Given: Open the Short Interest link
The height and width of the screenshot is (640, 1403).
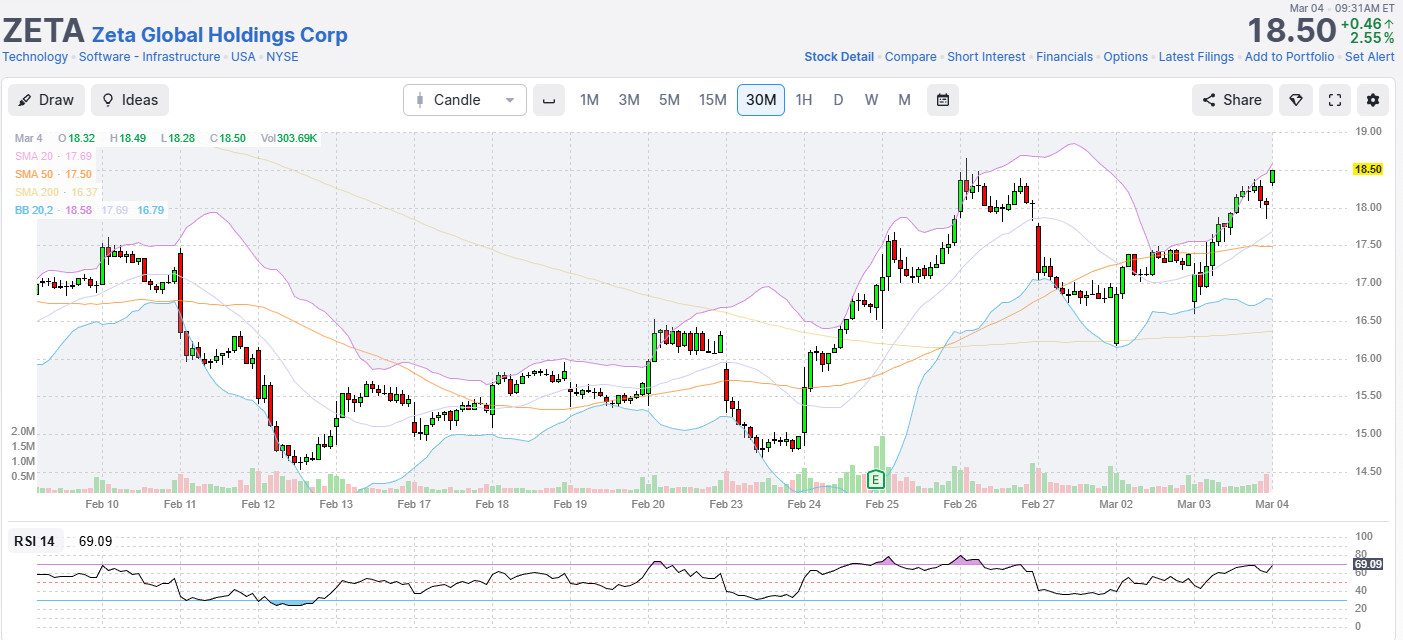Looking at the screenshot, I should (x=986, y=57).
